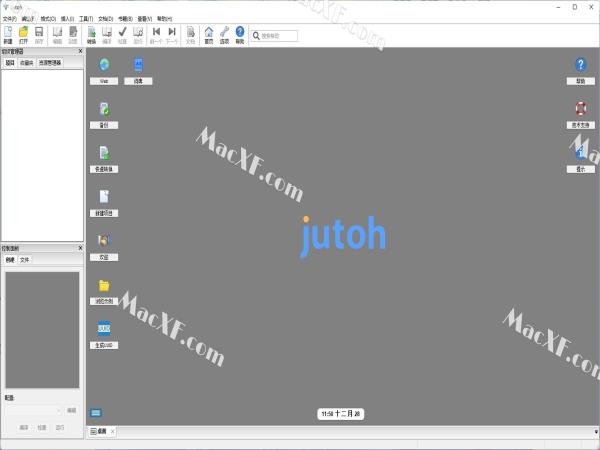Click the Generate UUID desktop icon
This screenshot has width=600, height=450.
(104, 329)
